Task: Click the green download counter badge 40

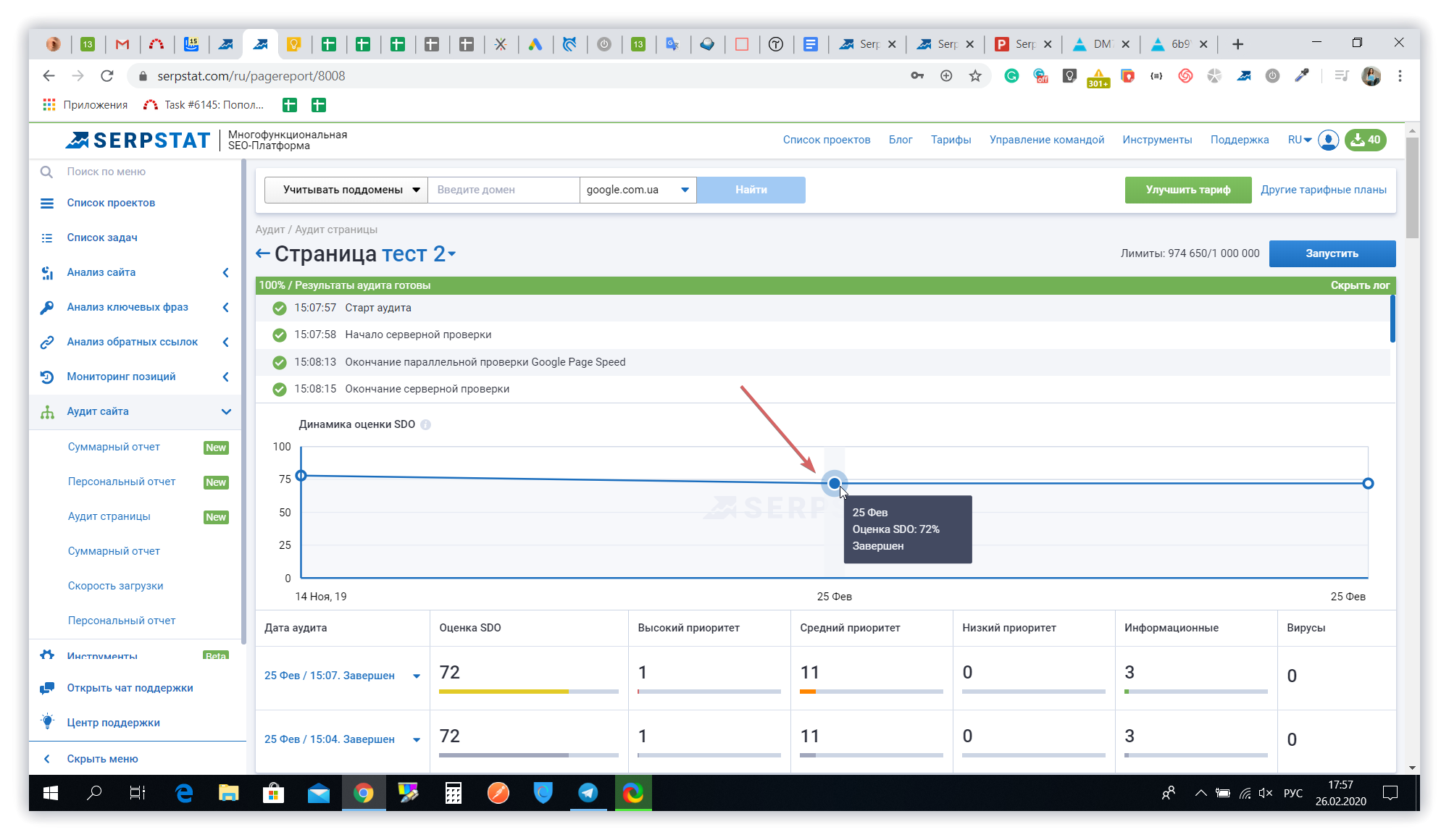Action: click(x=1366, y=140)
